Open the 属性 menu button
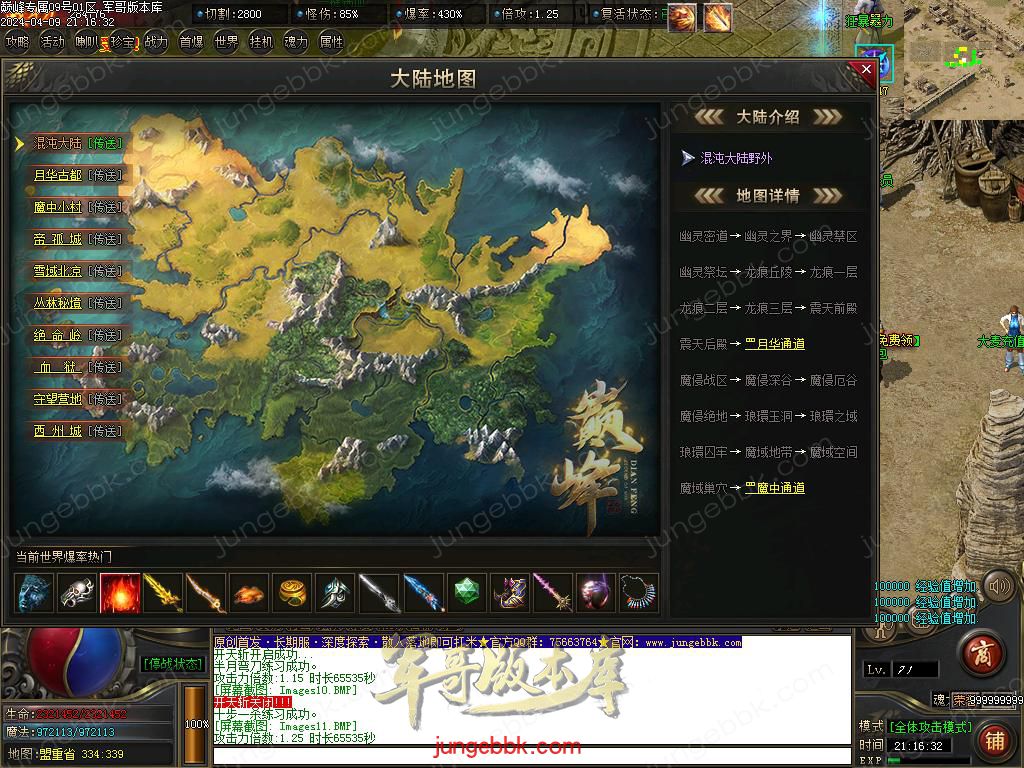 pyautogui.click(x=330, y=42)
